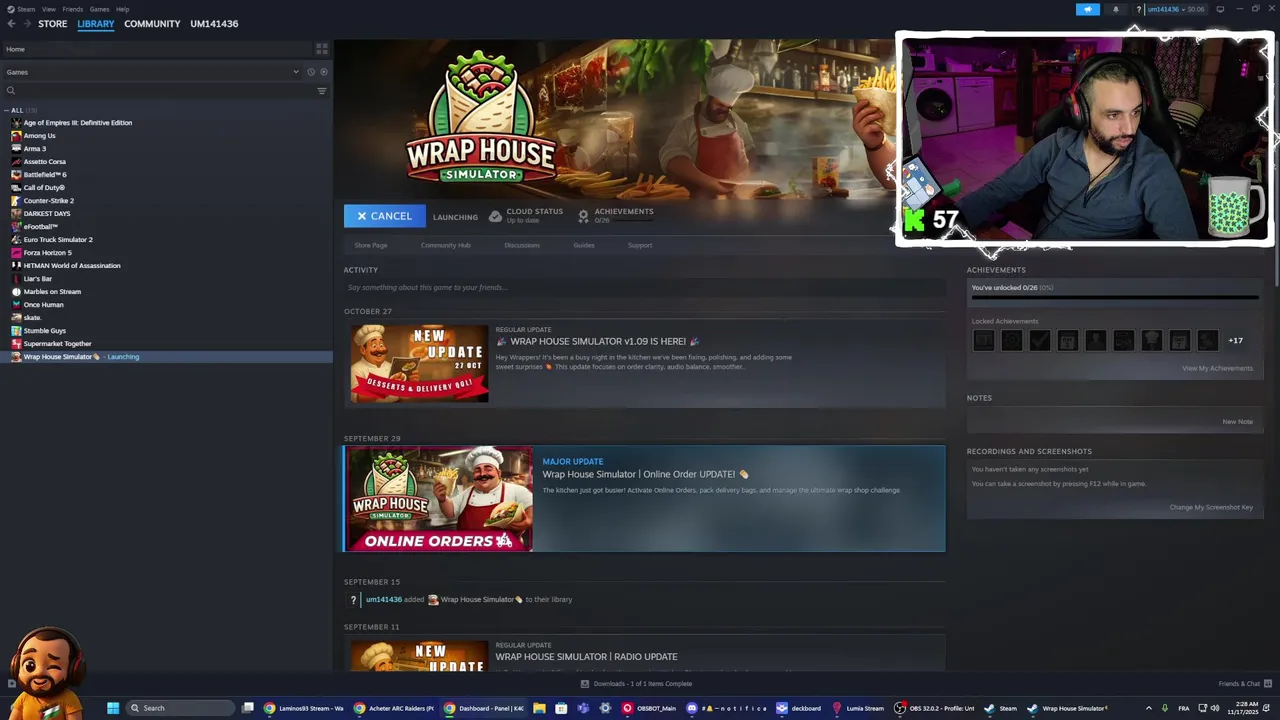
Task: Go back with the navigation arrow
Action: [11, 24]
